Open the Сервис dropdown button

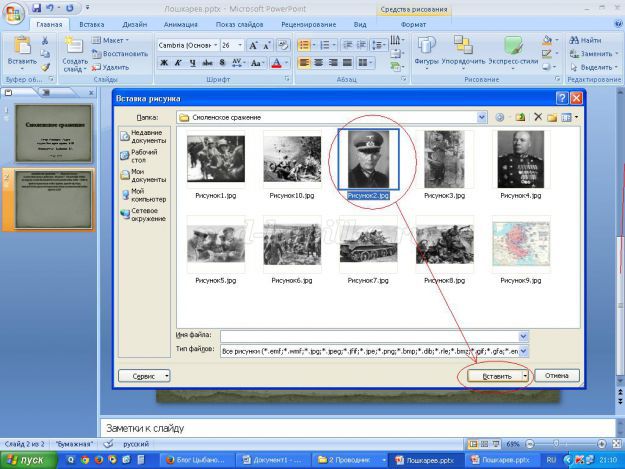click(144, 376)
